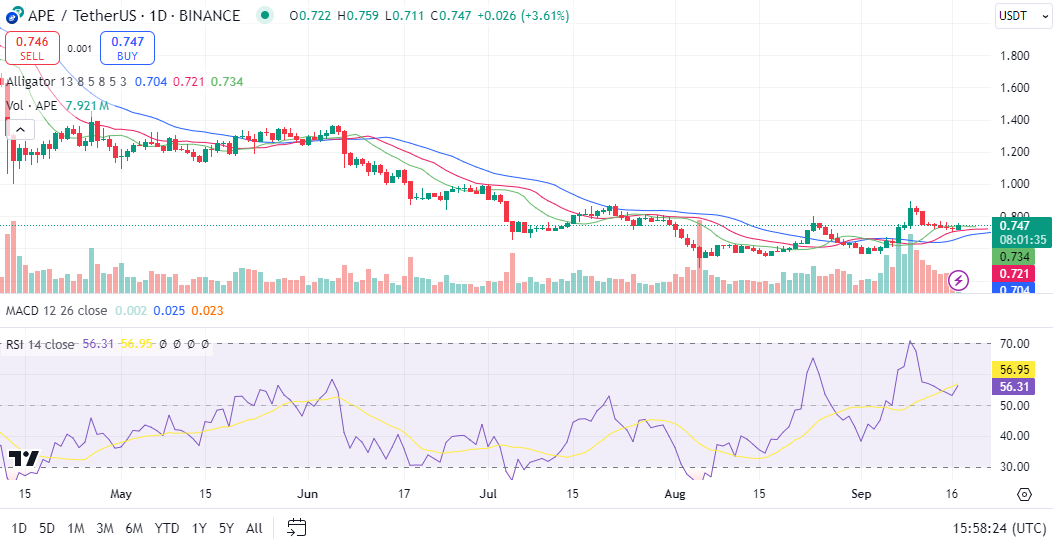Click the red 0.721 Alligator teeth label
The height and width of the screenshot is (543, 1053).
1013,273
